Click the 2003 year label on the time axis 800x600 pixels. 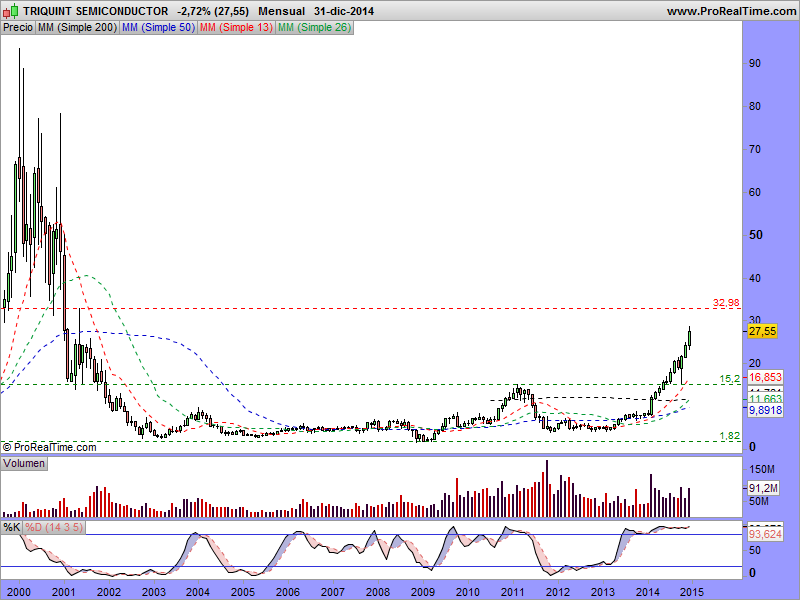point(154,592)
